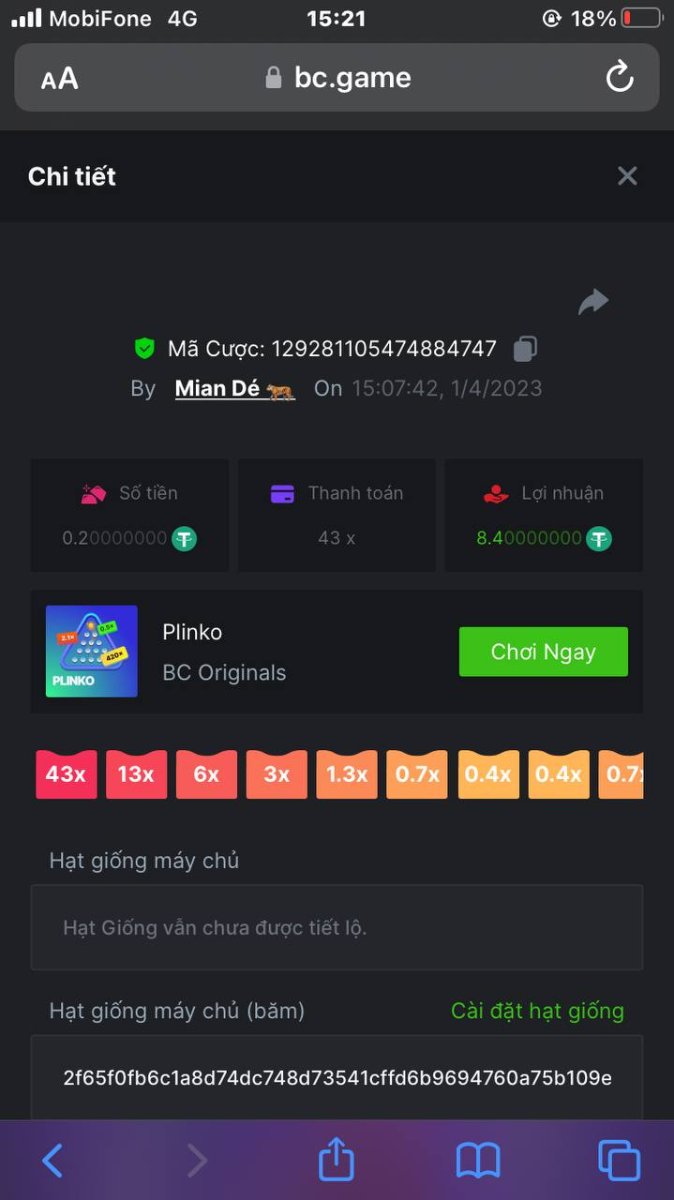Tap the server seed hash field

337,1078
